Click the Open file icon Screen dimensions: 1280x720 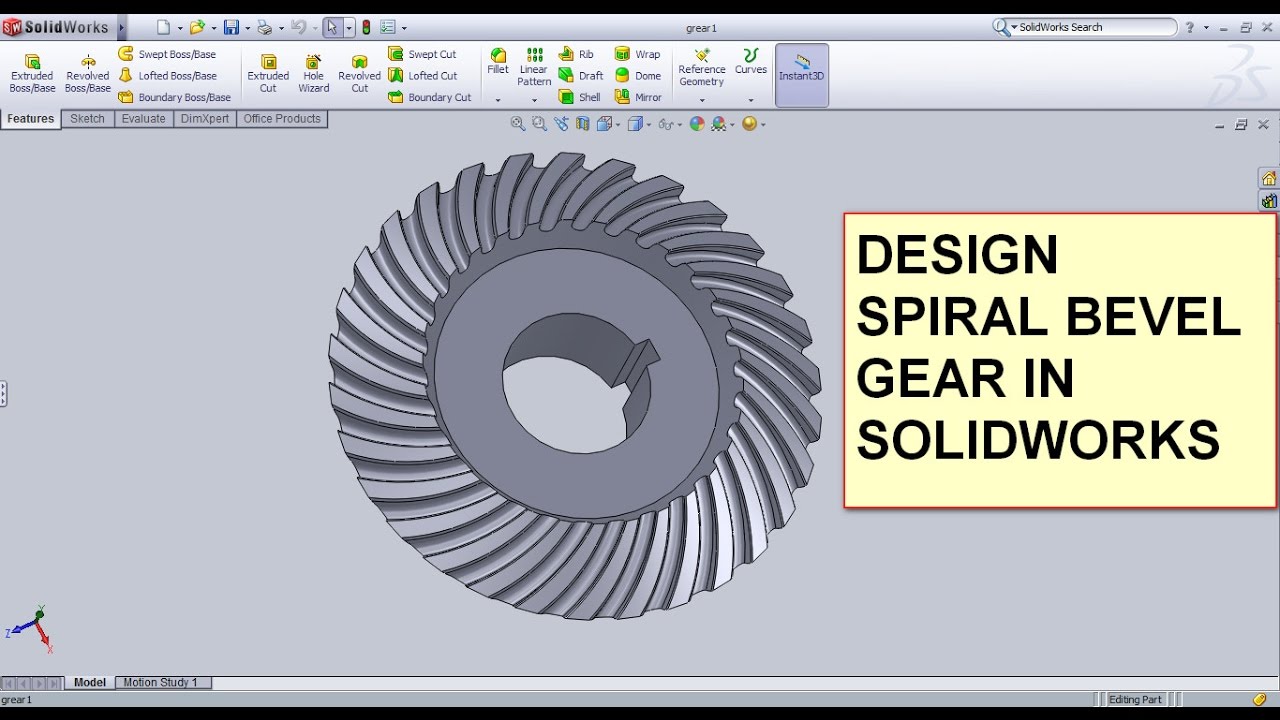(x=197, y=28)
